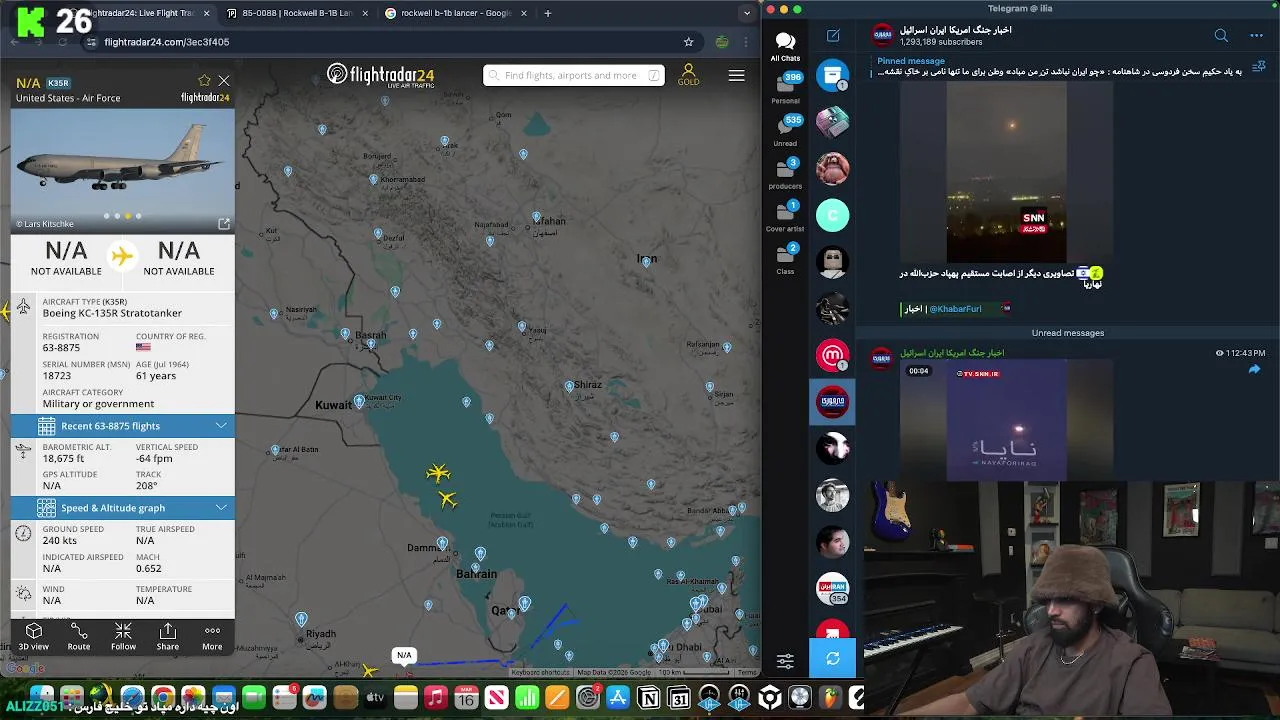The image size is (1280, 720).
Task: Open browser tab list dropdown
Action: [747, 13]
